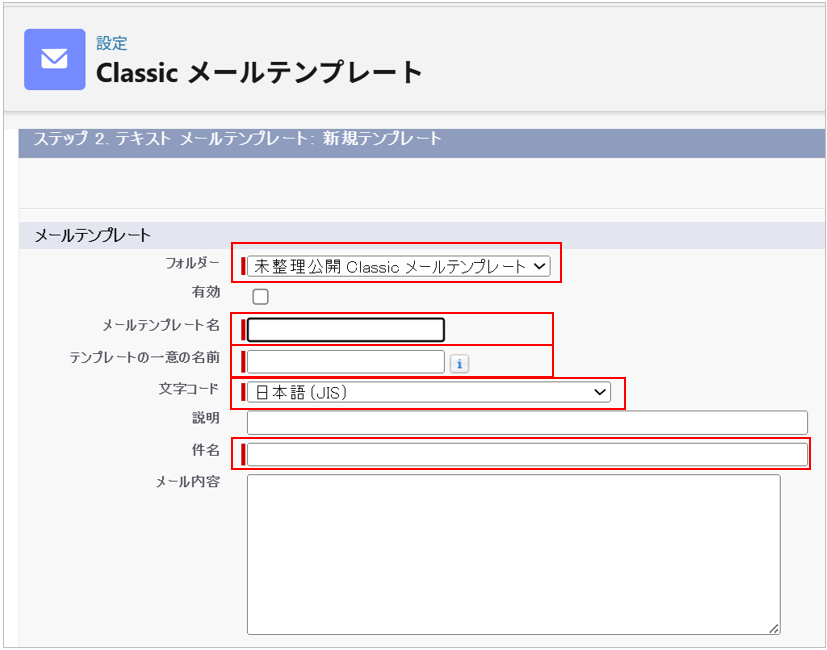
Task: Click the envelope mail template icon
Action: pos(54,59)
